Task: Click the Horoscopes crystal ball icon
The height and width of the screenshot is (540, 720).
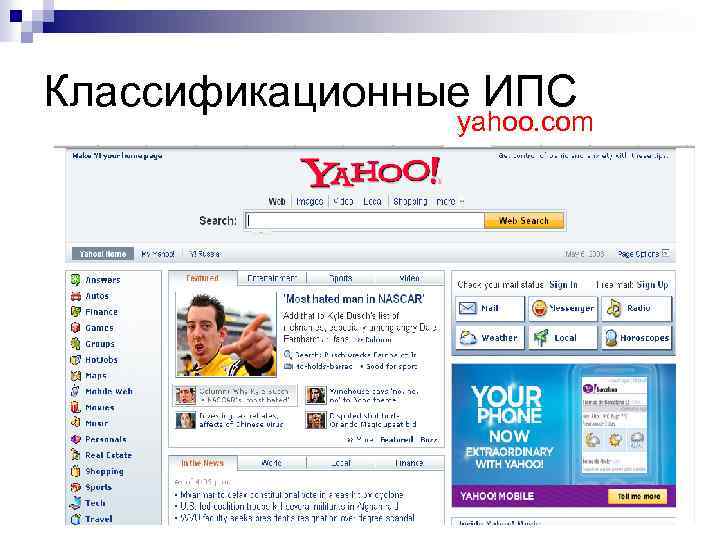Action: click(611, 338)
